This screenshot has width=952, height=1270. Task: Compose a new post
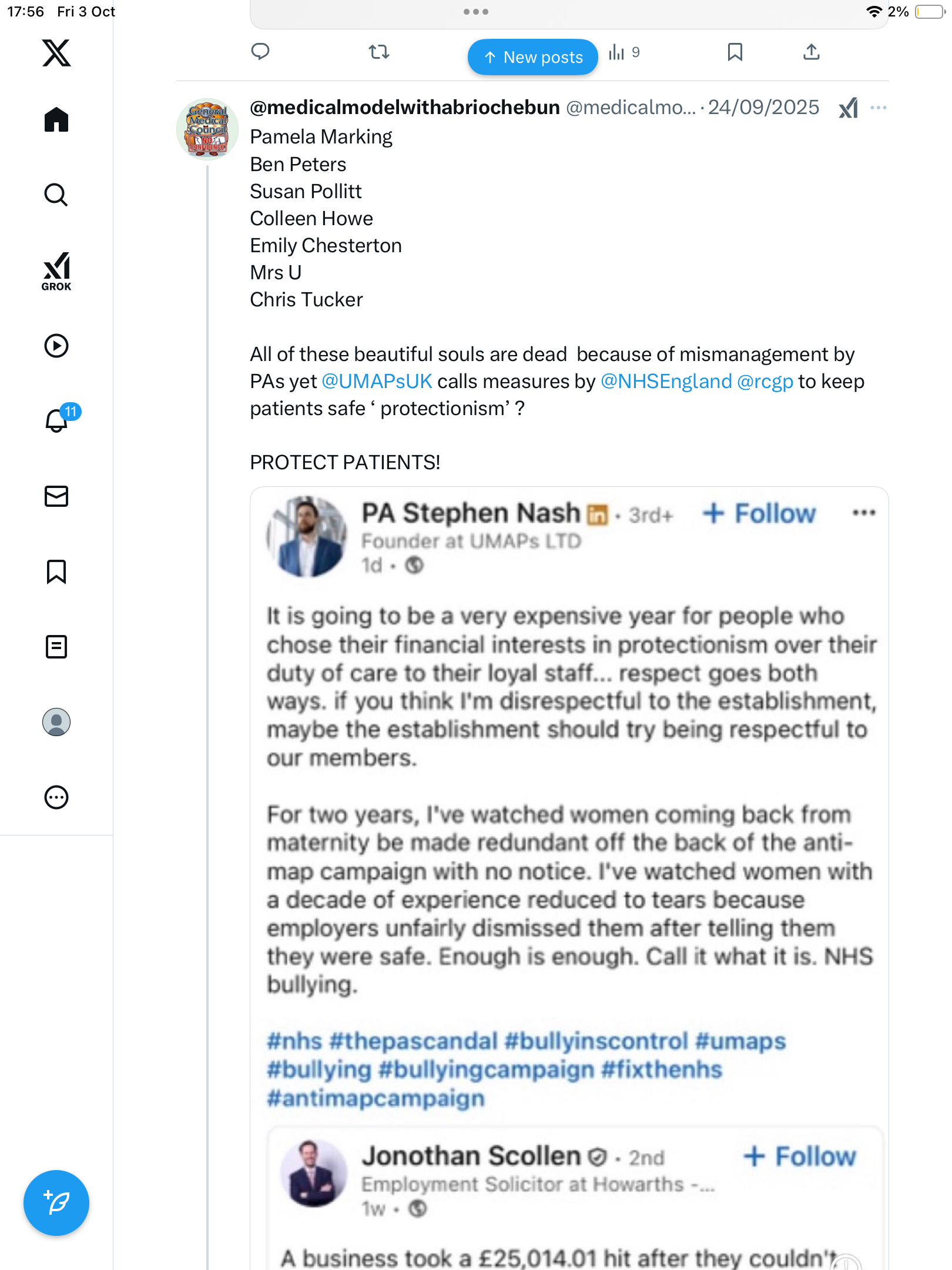pyautogui.click(x=56, y=1203)
